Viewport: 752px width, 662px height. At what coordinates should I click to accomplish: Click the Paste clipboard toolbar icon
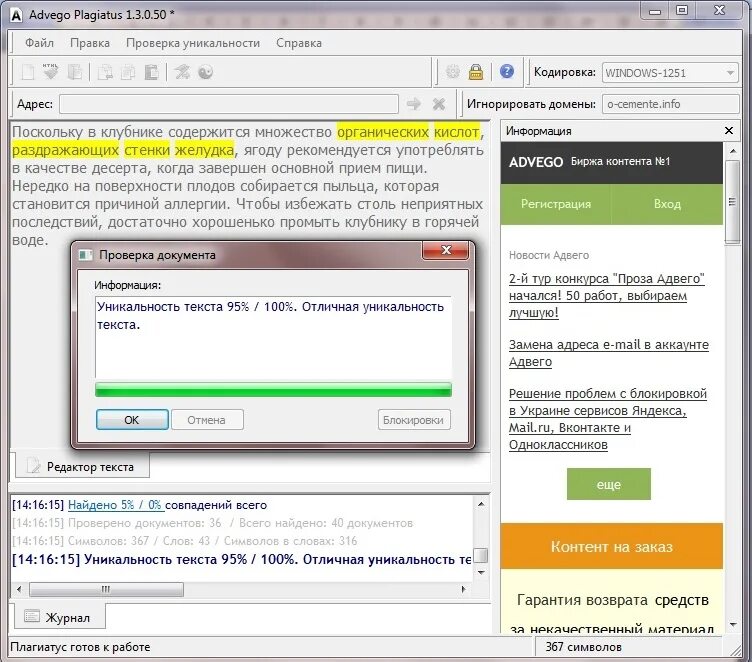pyautogui.click(x=152, y=72)
